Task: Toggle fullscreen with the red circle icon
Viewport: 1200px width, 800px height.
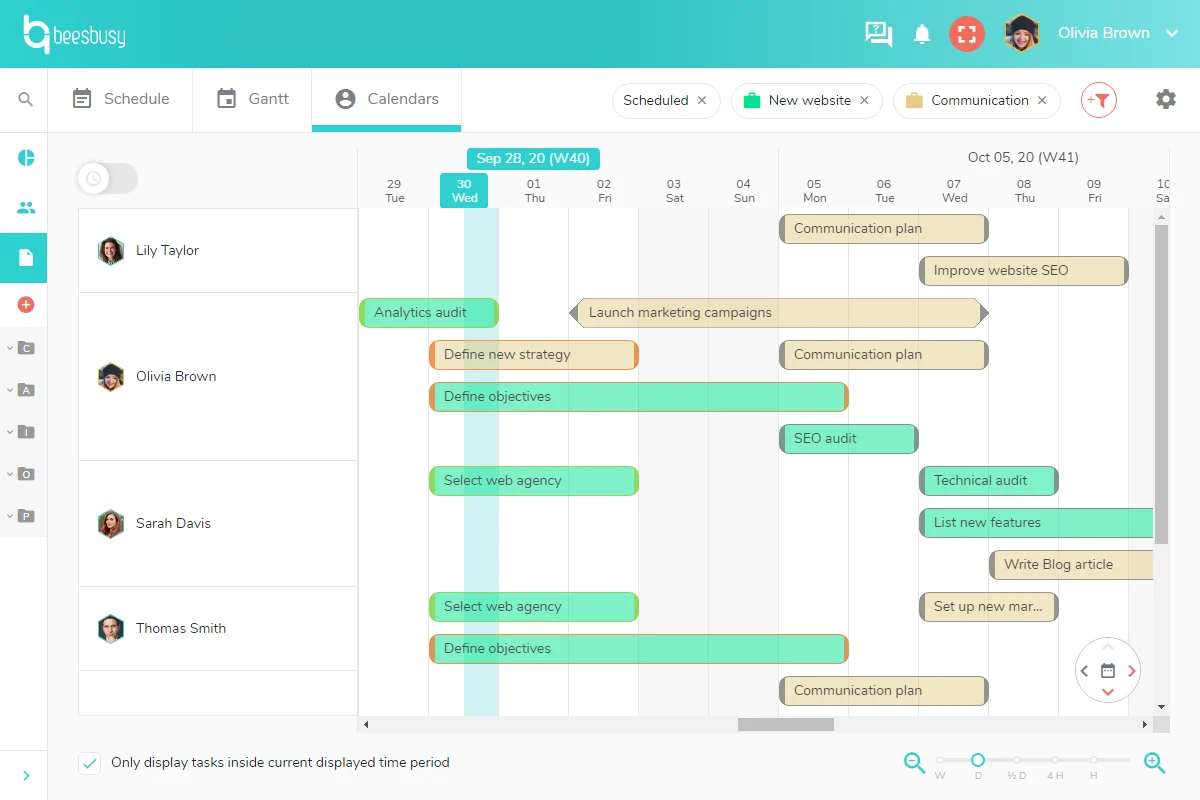Action: (x=967, y=33)
